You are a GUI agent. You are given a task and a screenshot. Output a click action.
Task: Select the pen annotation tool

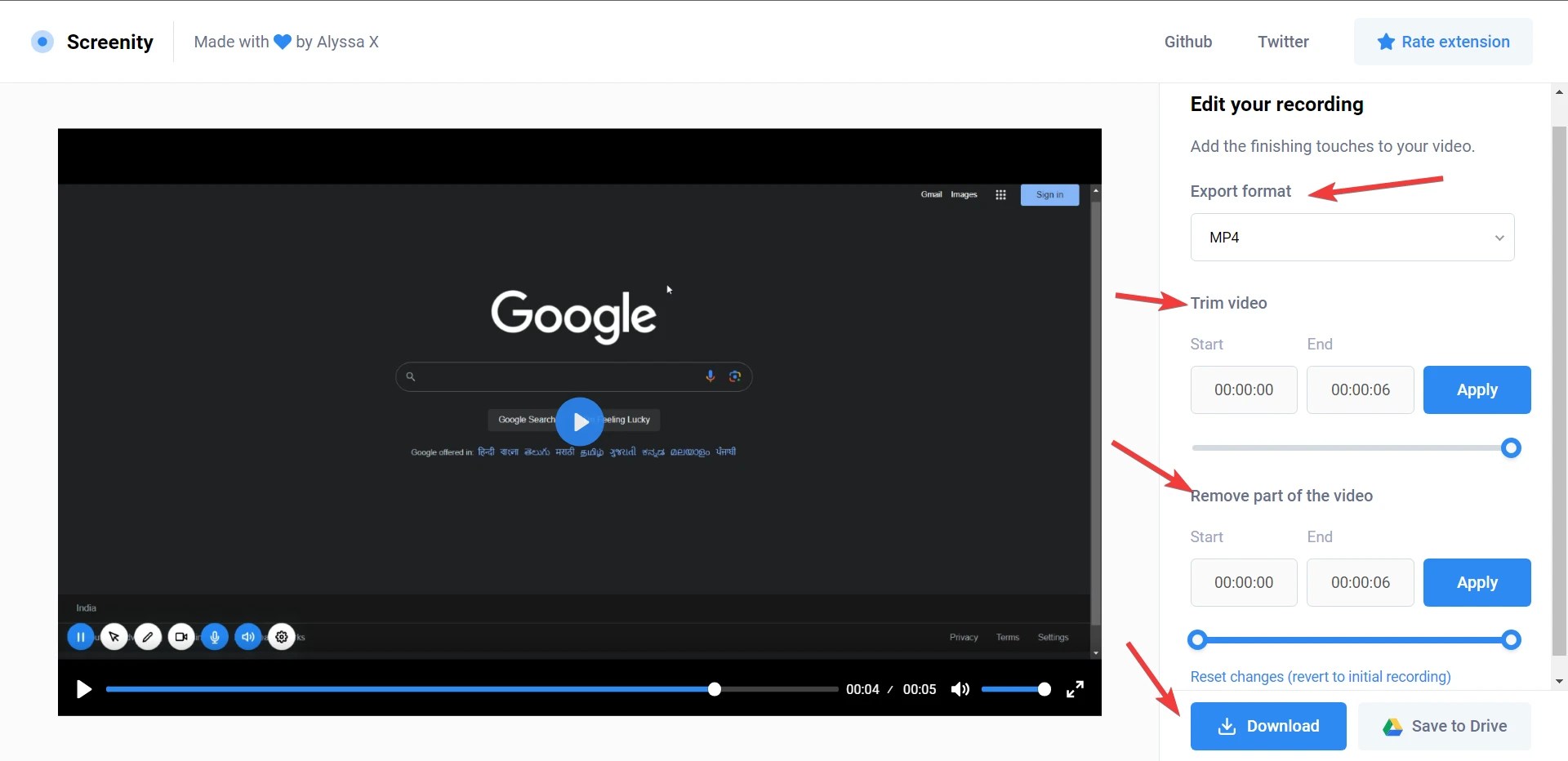pos(147,636)
